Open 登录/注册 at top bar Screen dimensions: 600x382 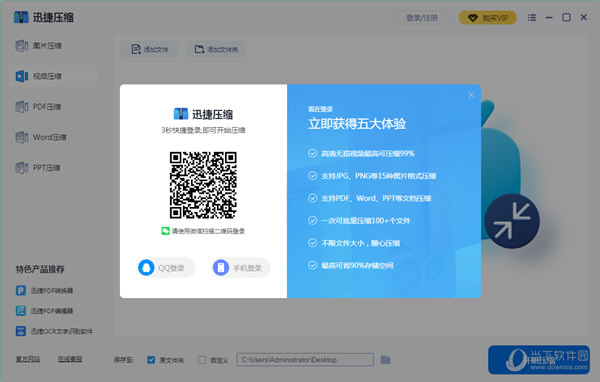pyautogui.click(x=422, y=18)
